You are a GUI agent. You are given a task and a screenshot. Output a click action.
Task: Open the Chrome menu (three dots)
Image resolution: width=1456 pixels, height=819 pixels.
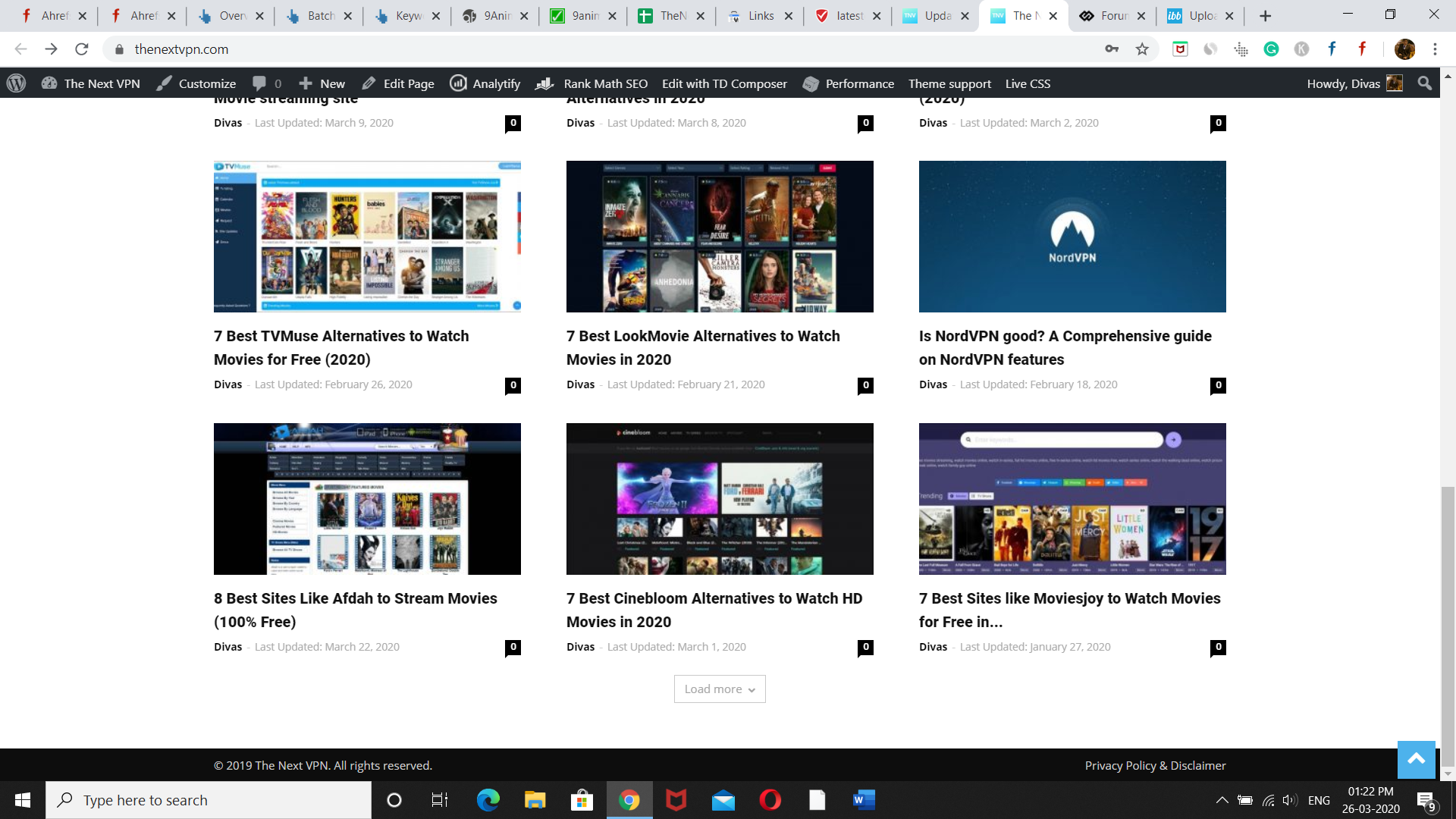point(1435,49)
